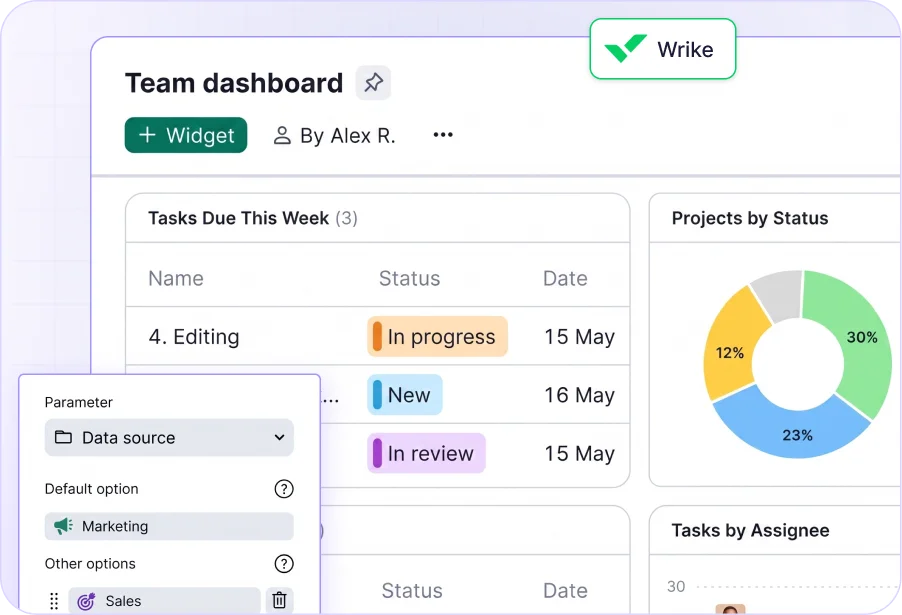Change the New status badge
The image size is (902, 615).
404,395
